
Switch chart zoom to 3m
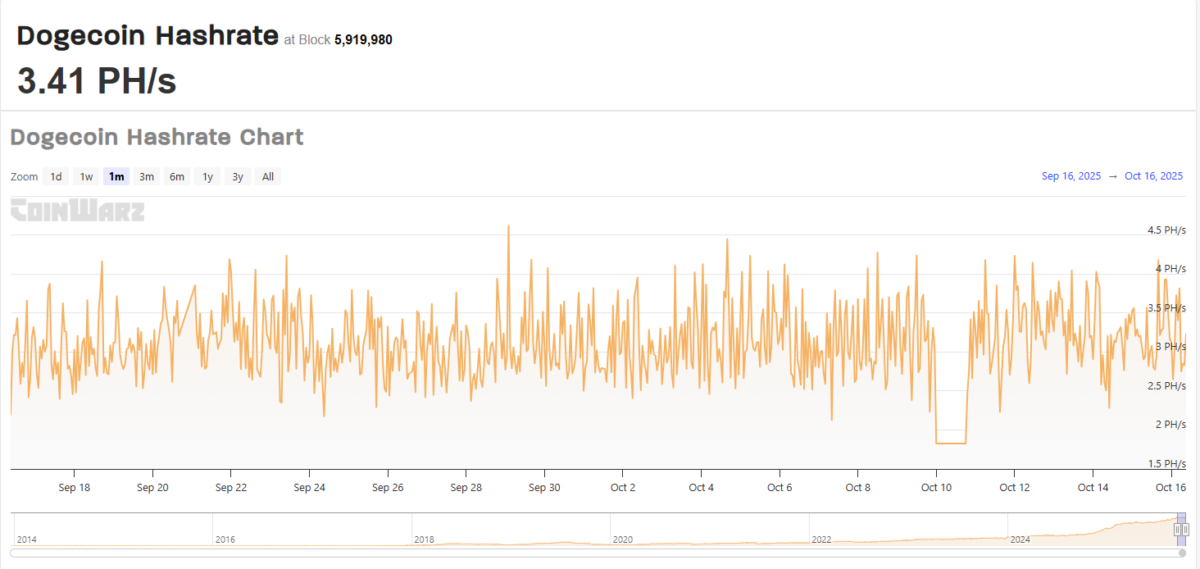pos(147,177)
